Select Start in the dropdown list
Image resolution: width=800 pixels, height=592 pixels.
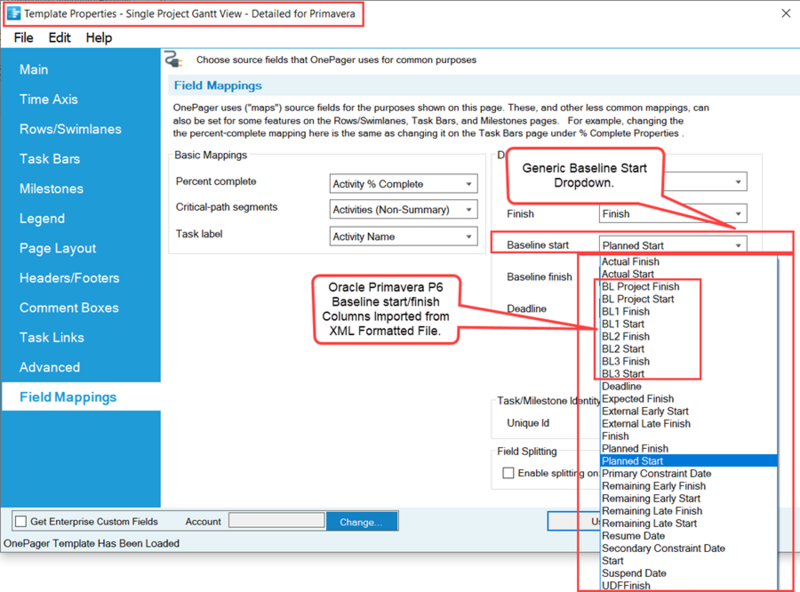click(689, 561)
